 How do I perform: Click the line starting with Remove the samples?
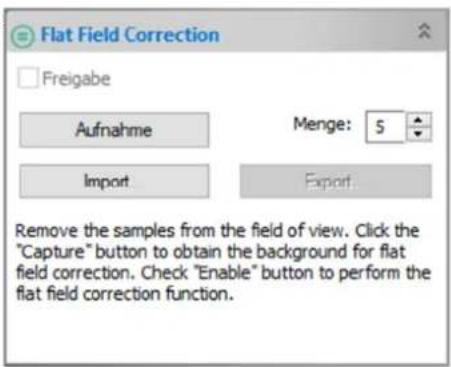coord(217,231)
